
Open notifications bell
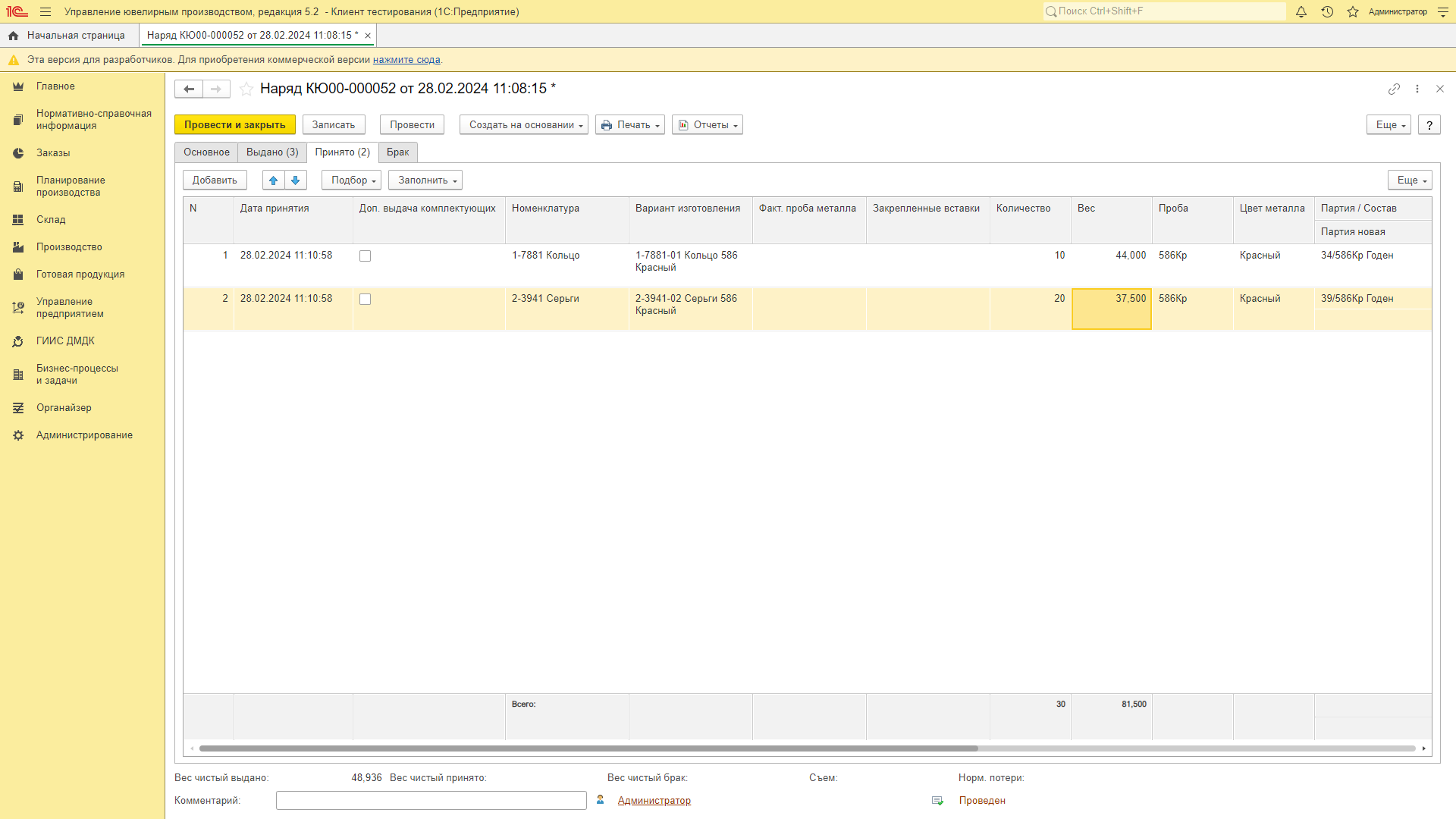(x=1301, y=11)
